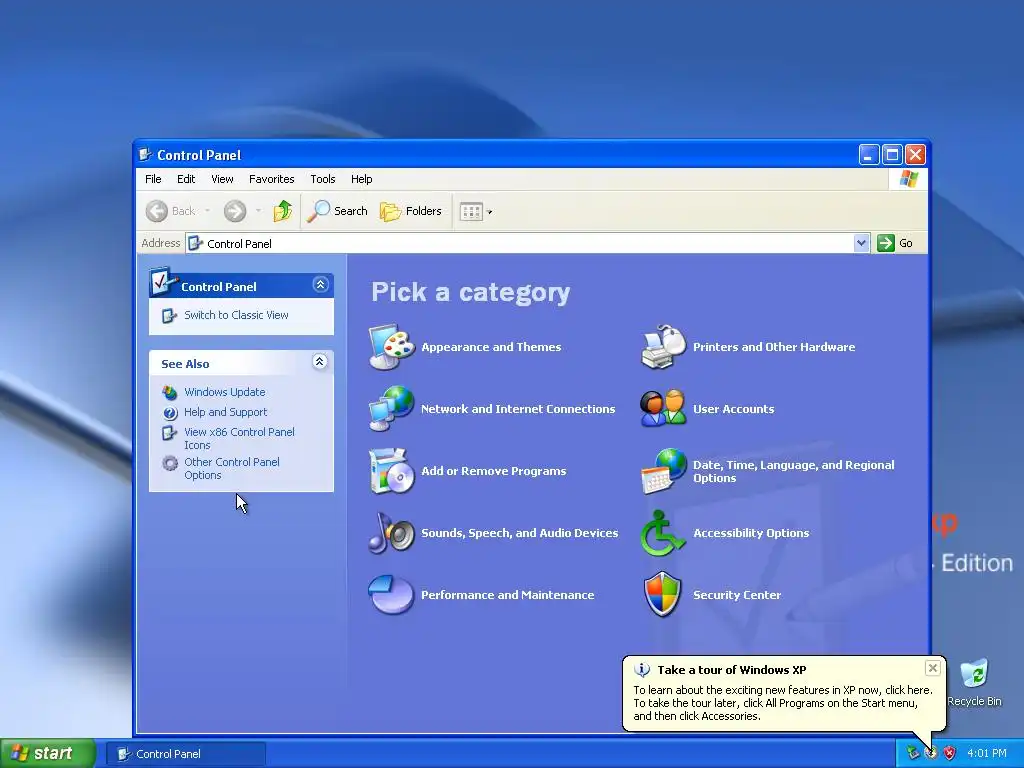Click Other Control Panel Options link
This screenshot has width=1024, height=768.
[232, 468]
